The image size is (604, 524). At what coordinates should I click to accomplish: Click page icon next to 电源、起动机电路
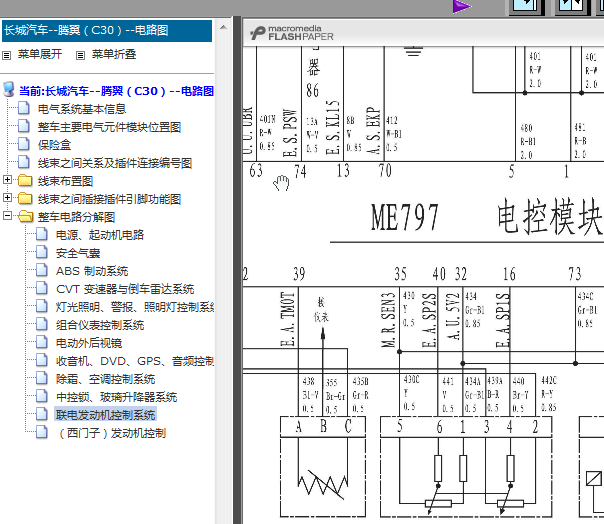coord(42,234)
